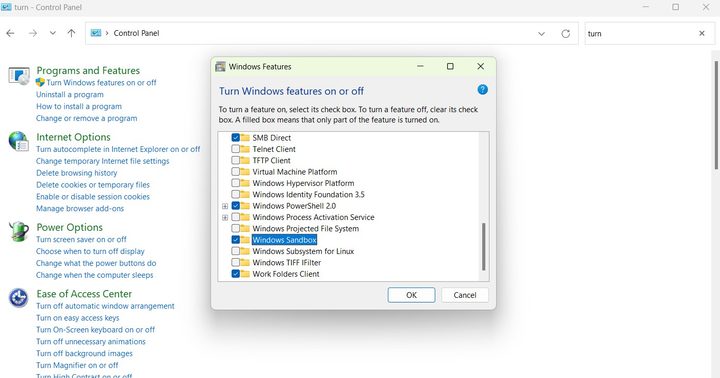This screenshot has width=720, height=378.
Task: Check the Windows Process Activation Service checkbox
Action: pyautogui.click(x=236, y=217)
